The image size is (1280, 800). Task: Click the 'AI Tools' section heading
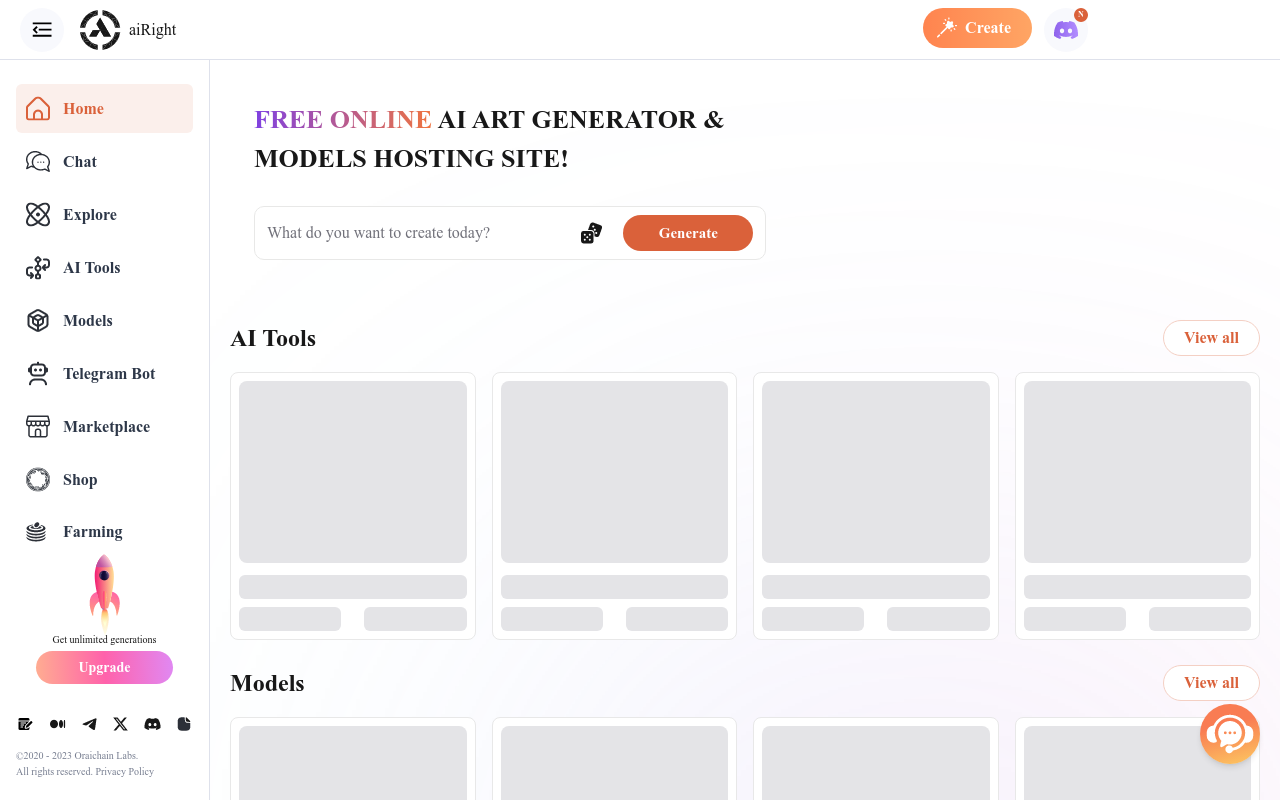(x=273, y=339)
